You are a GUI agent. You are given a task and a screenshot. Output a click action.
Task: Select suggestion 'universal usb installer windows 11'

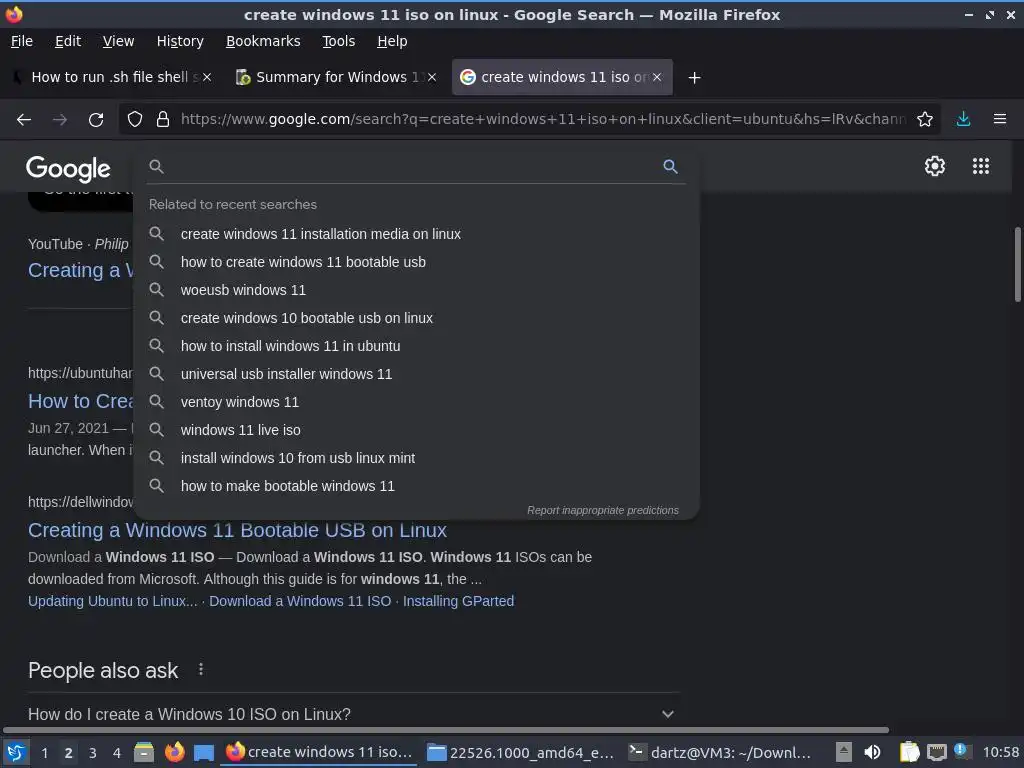(416, 374)
